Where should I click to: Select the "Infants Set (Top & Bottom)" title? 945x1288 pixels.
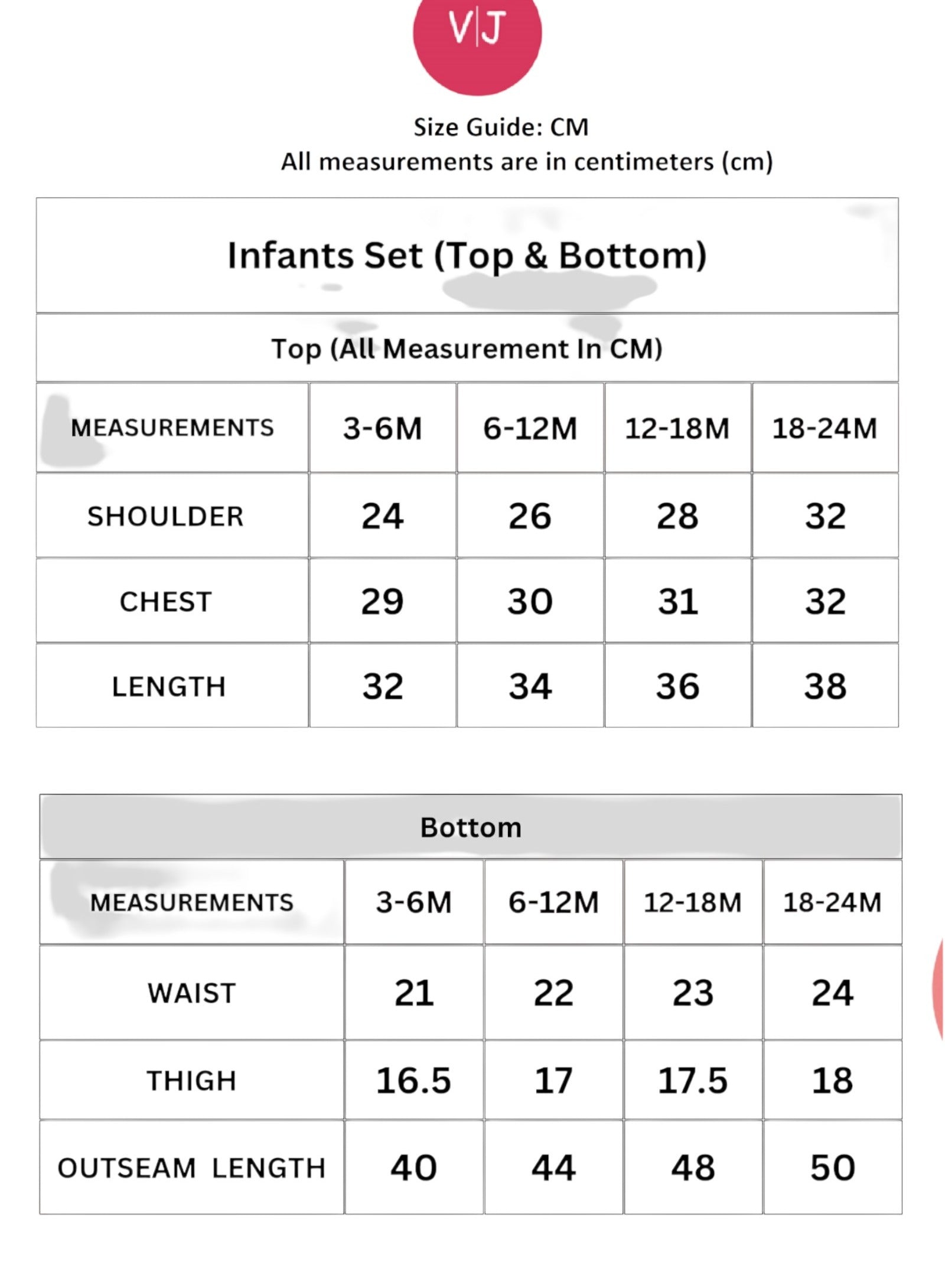[467, 255]
